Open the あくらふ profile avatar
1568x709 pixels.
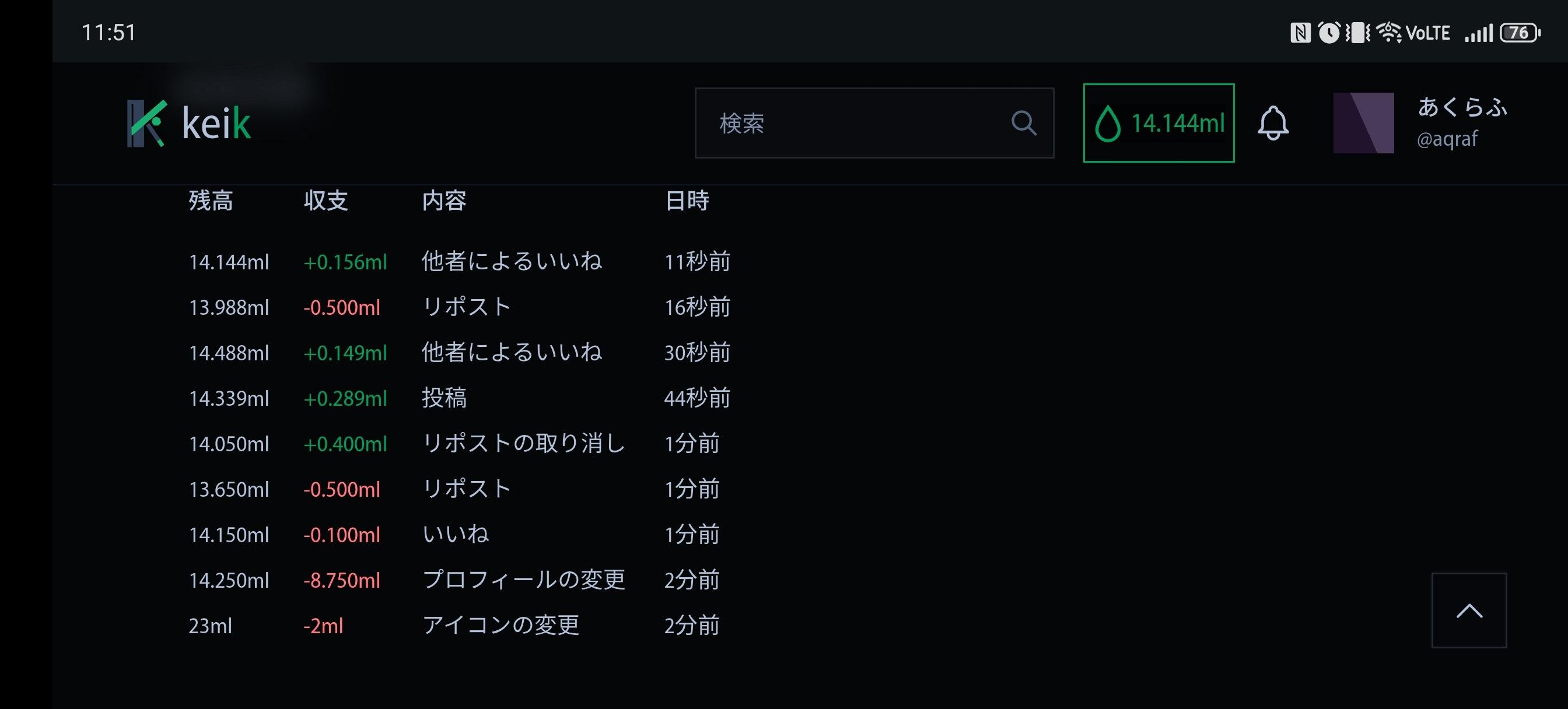tap(1363, 123)
